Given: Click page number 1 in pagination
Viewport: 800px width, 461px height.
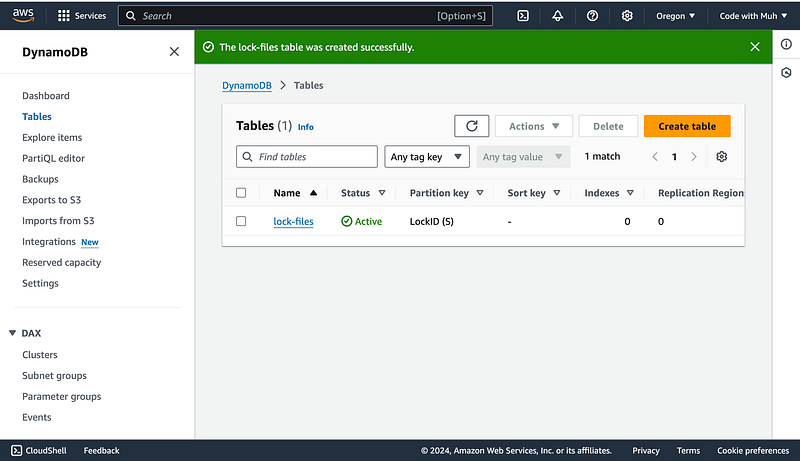Looking at the screenshot, I should (x=674, y=157).
